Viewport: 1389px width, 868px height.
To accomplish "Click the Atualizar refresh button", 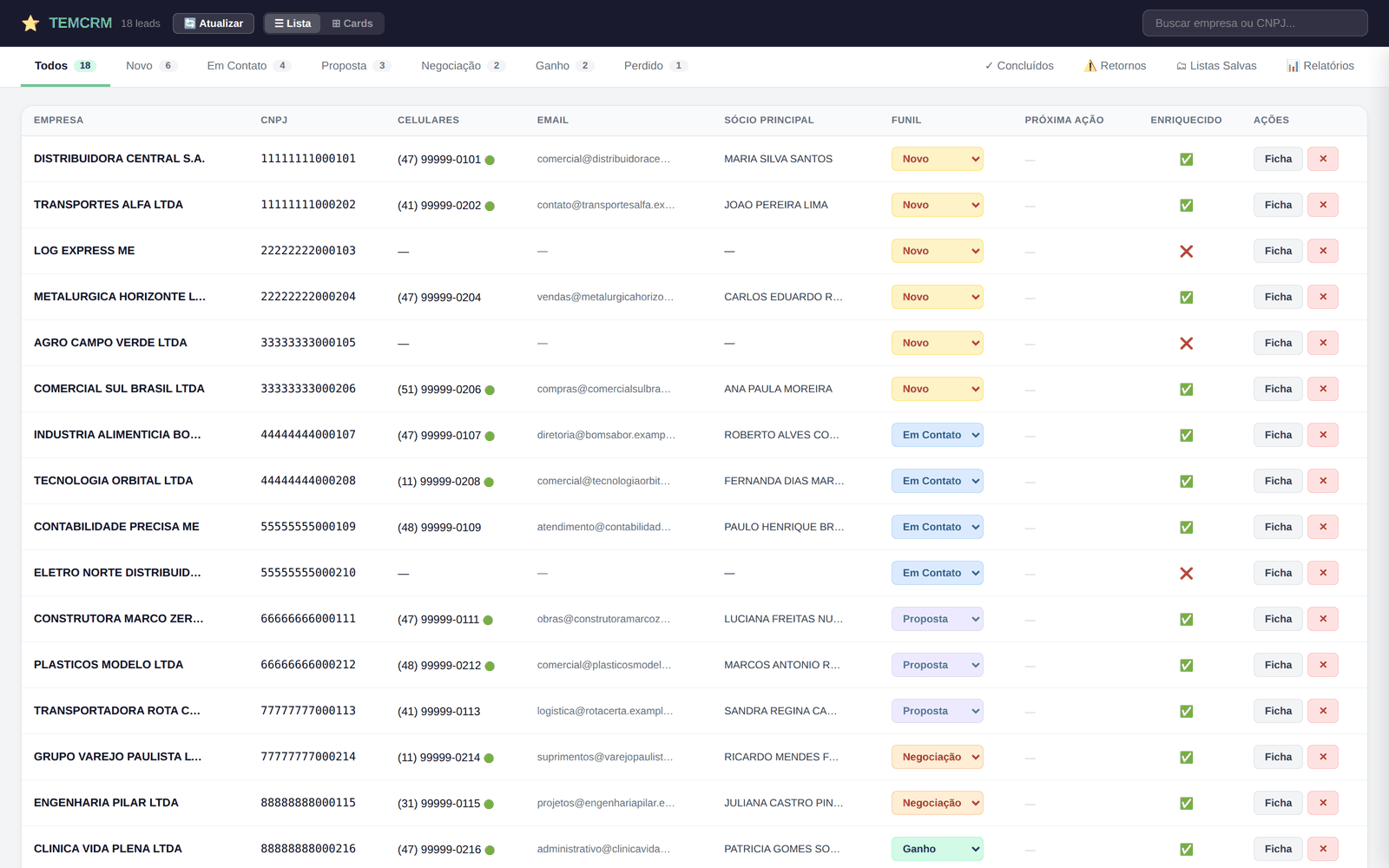I will tap(214, 23).
